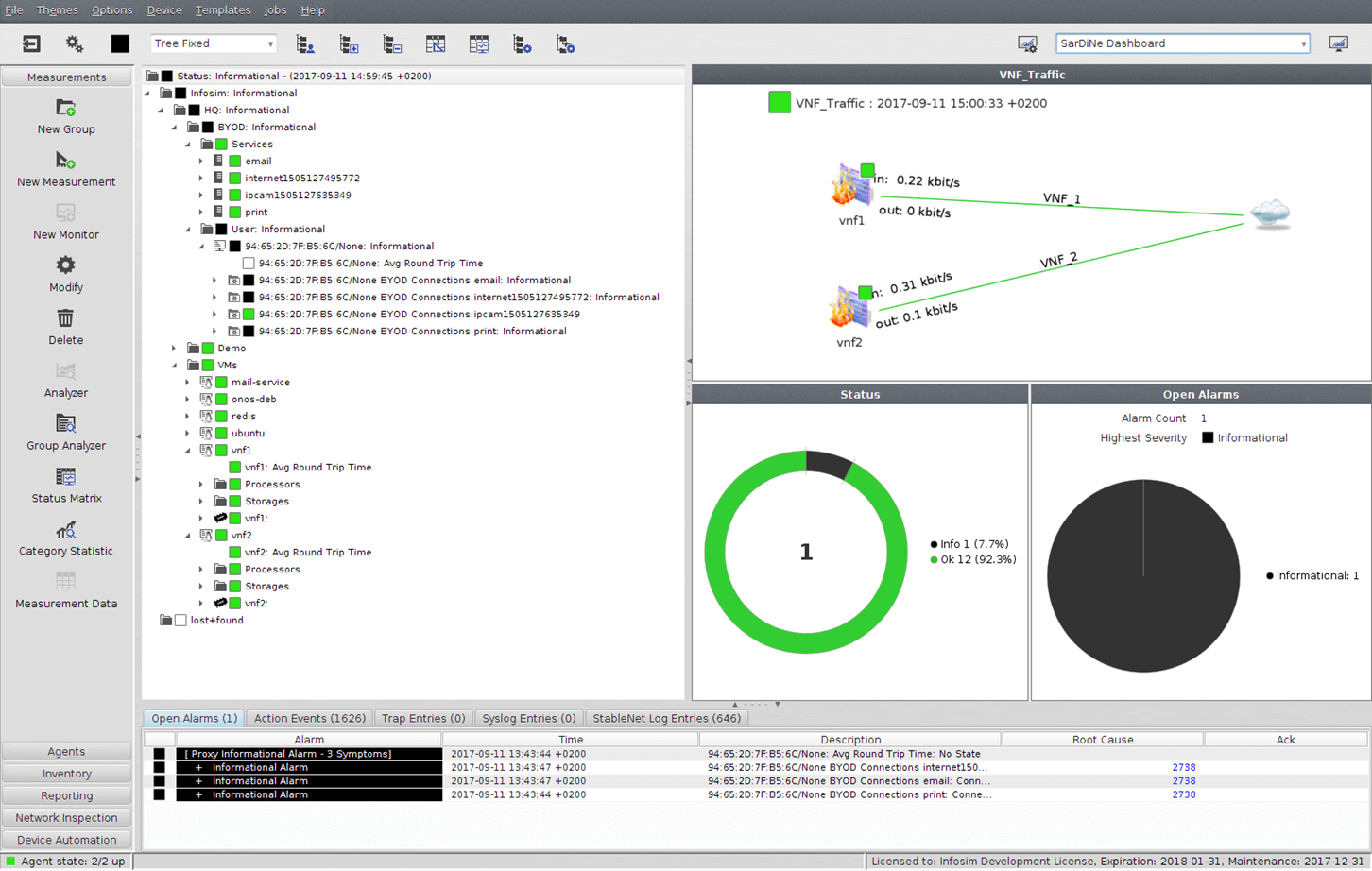Open the Tree Fixed dropdown
This screenshot has height=871, width=1372.
(214, 43)
